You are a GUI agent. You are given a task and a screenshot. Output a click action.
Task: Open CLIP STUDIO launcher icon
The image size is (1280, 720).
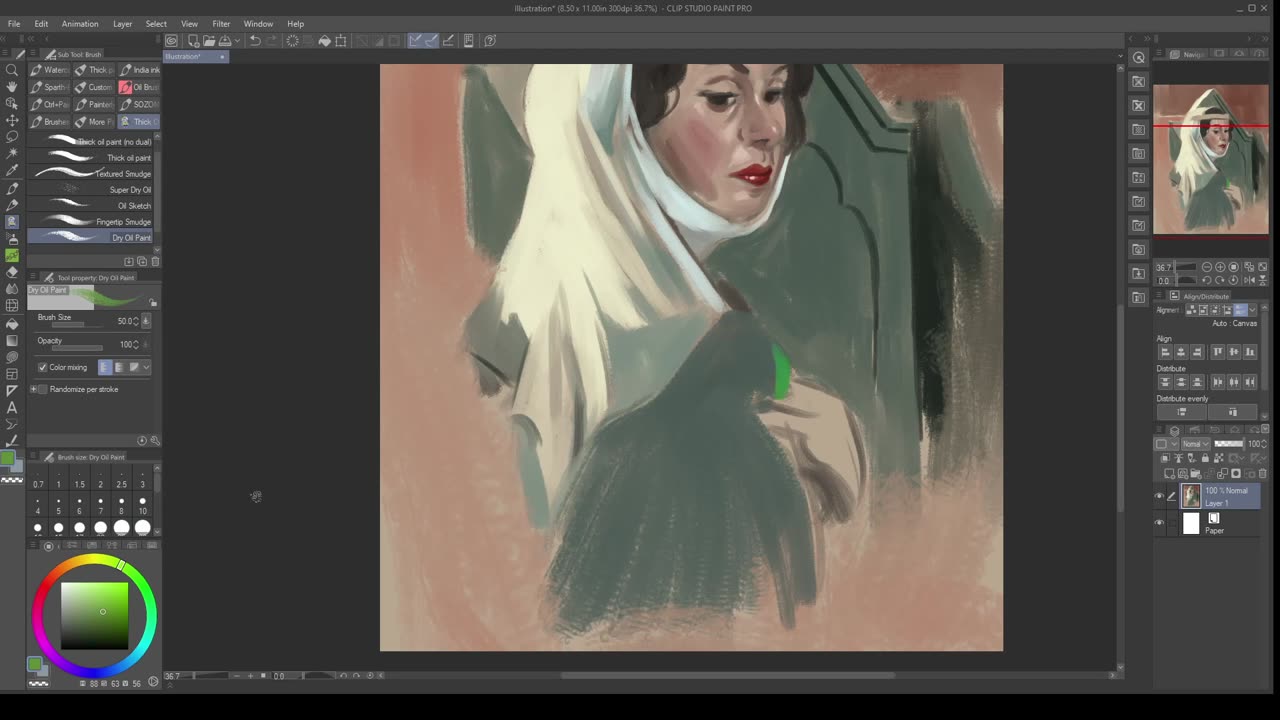point(172,41)
